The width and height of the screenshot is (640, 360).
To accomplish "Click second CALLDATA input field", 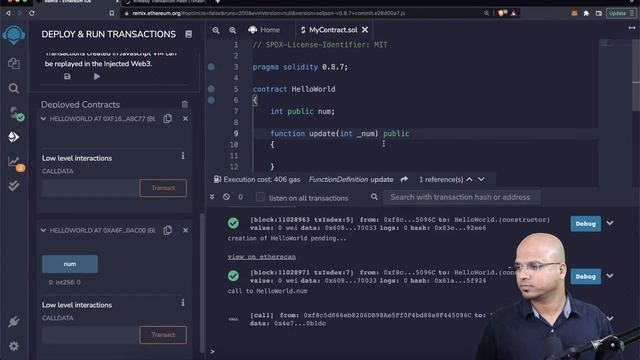I will [x=90, y=335].
